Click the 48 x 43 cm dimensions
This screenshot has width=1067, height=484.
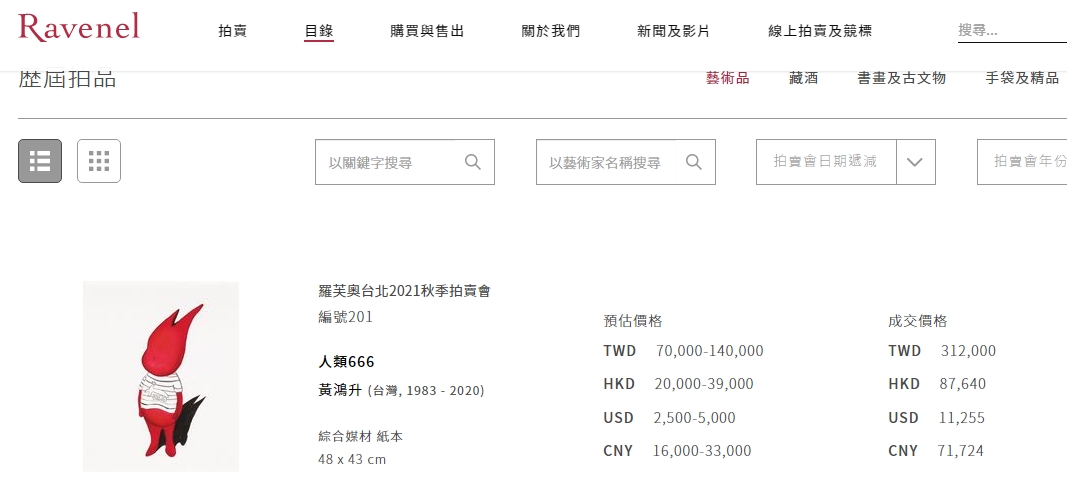(352, 459)
